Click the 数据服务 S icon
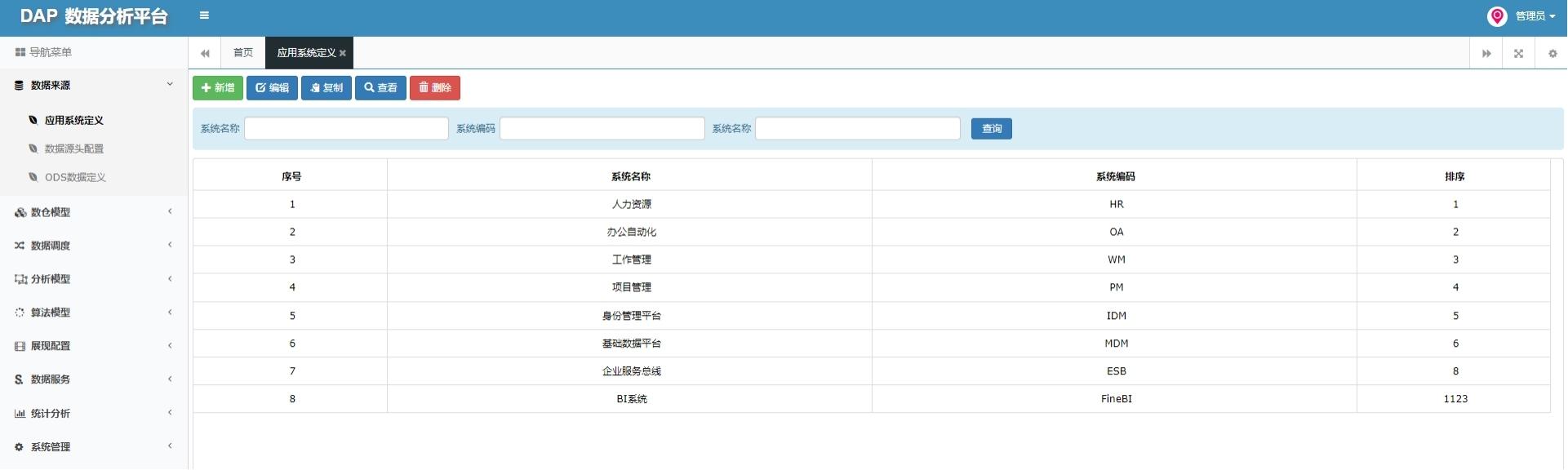The image size is (1568, 470). pyautogui.click(x=19, y=380)
